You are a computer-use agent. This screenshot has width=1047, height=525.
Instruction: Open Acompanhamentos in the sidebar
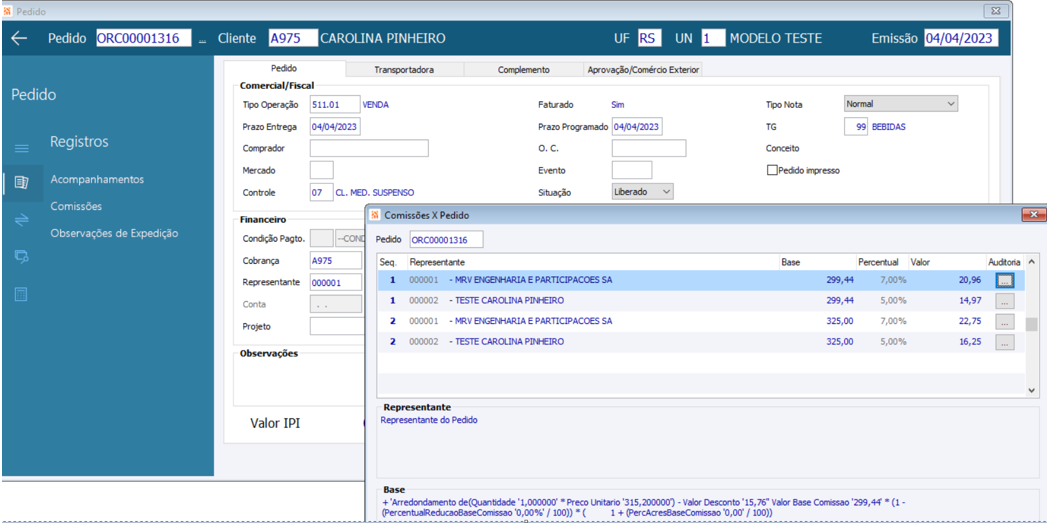click(97, 179)
